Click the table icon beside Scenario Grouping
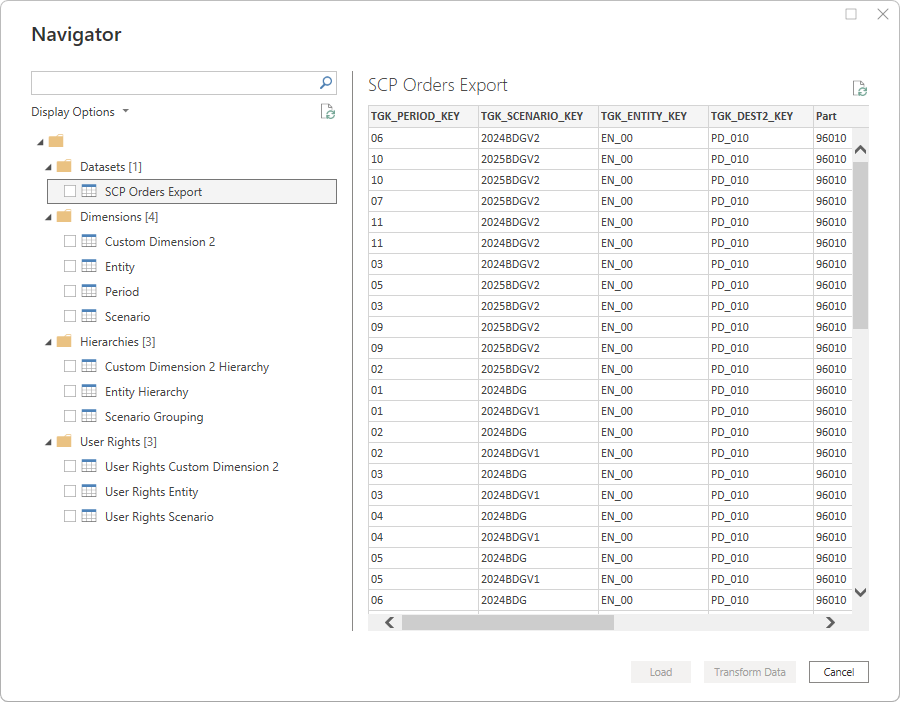Viewport: 900px width, 702px height. [88, 417]
